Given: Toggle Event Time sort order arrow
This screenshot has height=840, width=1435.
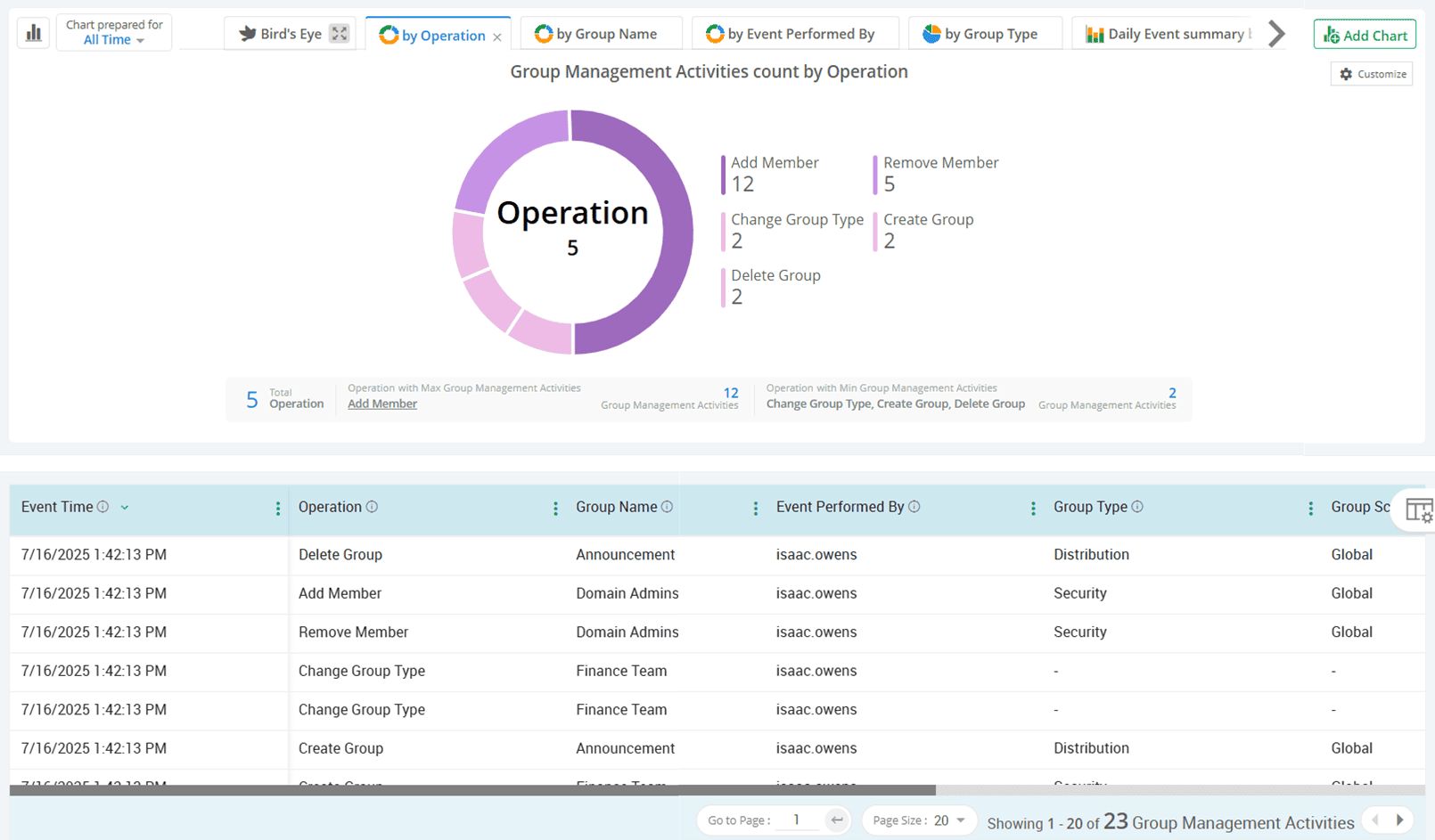Looking at the screenshot, I should click(x=125, y=508).
